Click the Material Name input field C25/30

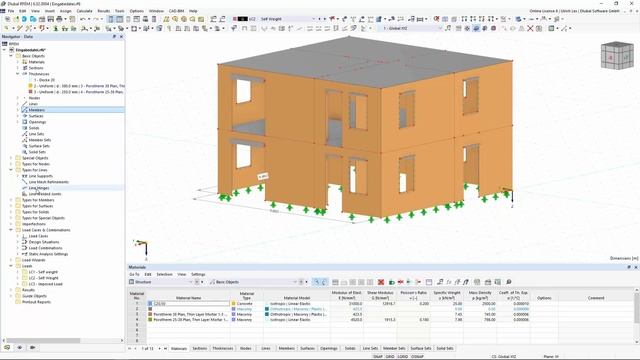(191, 304)
